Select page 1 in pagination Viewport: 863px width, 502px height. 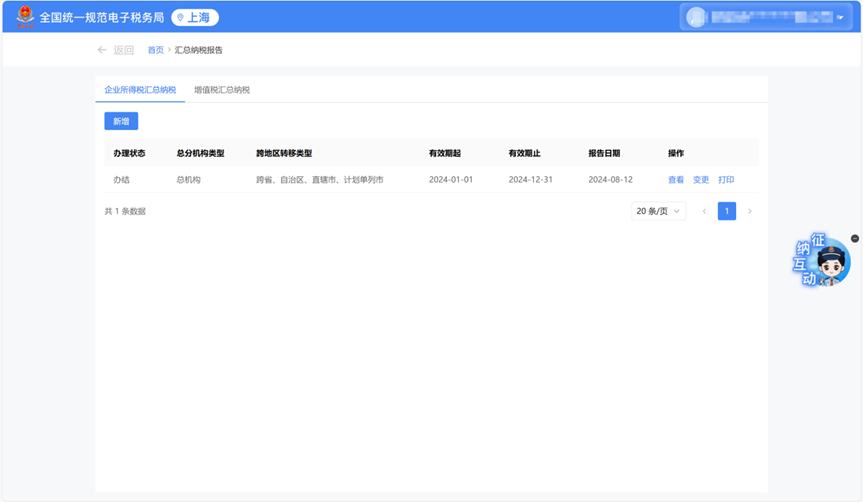(727, 211)
